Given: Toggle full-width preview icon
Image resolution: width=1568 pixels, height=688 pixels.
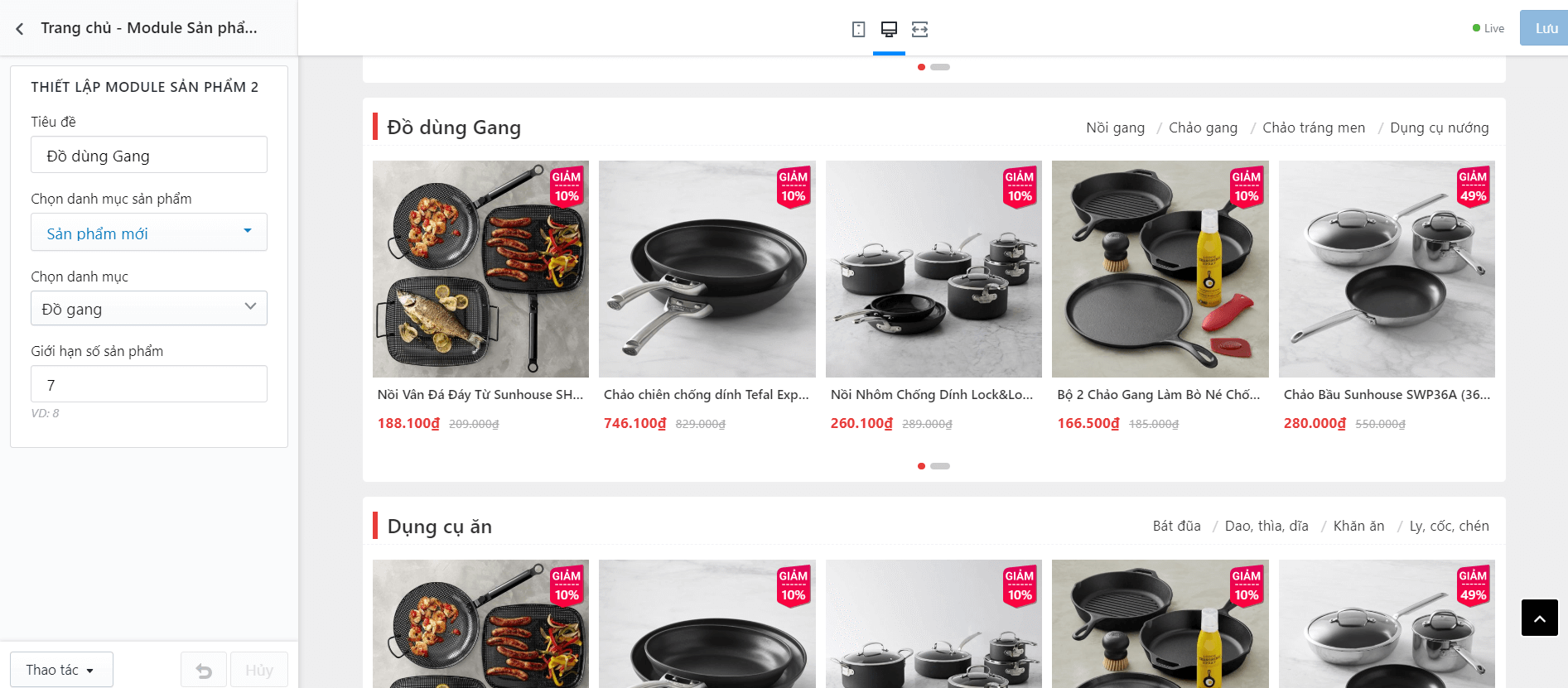Looking at the screenshot, I should [919, 29].
